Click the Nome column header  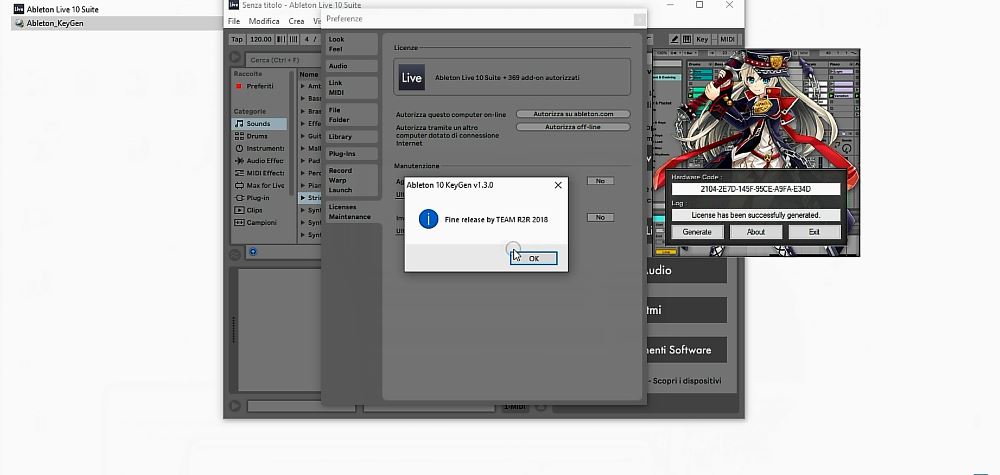pyautogui.click(x=309, y=75)
